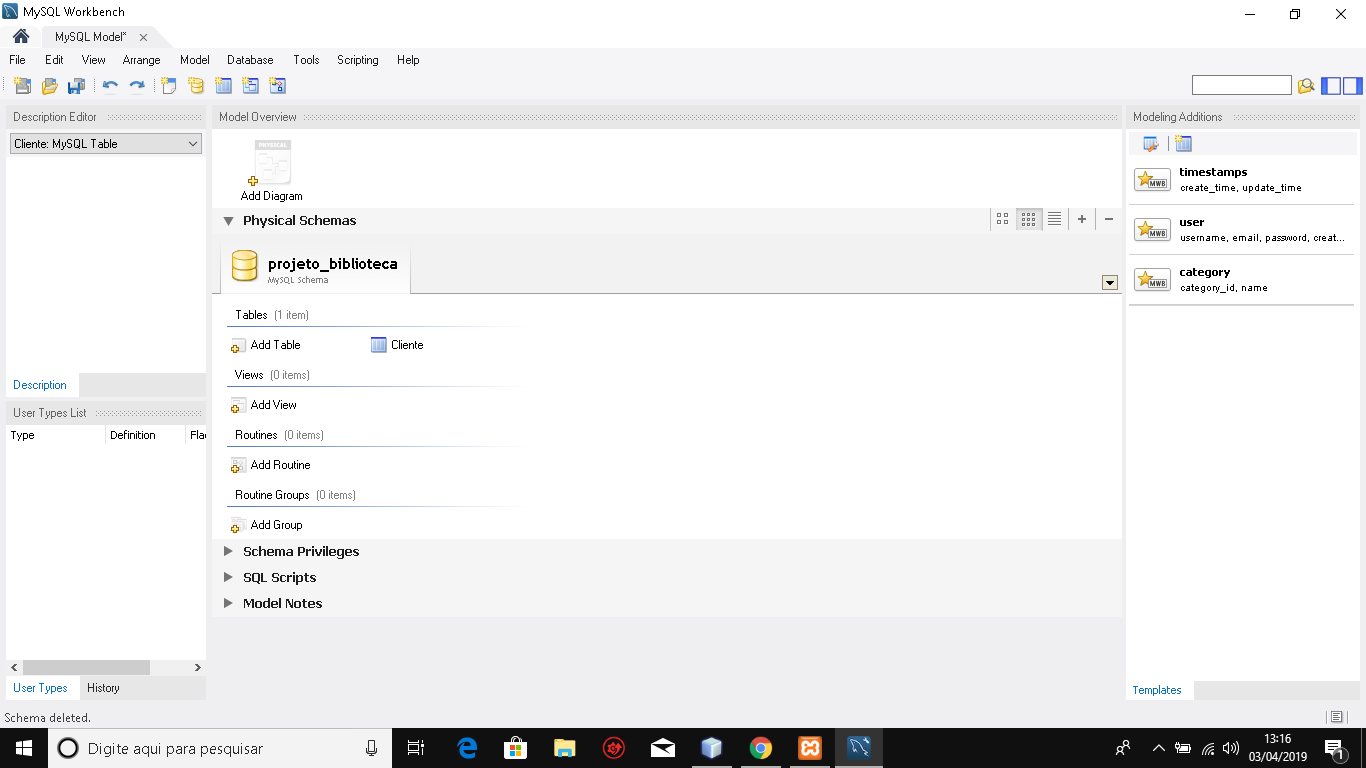This screenshot has height=768, width=1366.
Task: Toggle the left sidebar visibility
Action: (1331, 86)
